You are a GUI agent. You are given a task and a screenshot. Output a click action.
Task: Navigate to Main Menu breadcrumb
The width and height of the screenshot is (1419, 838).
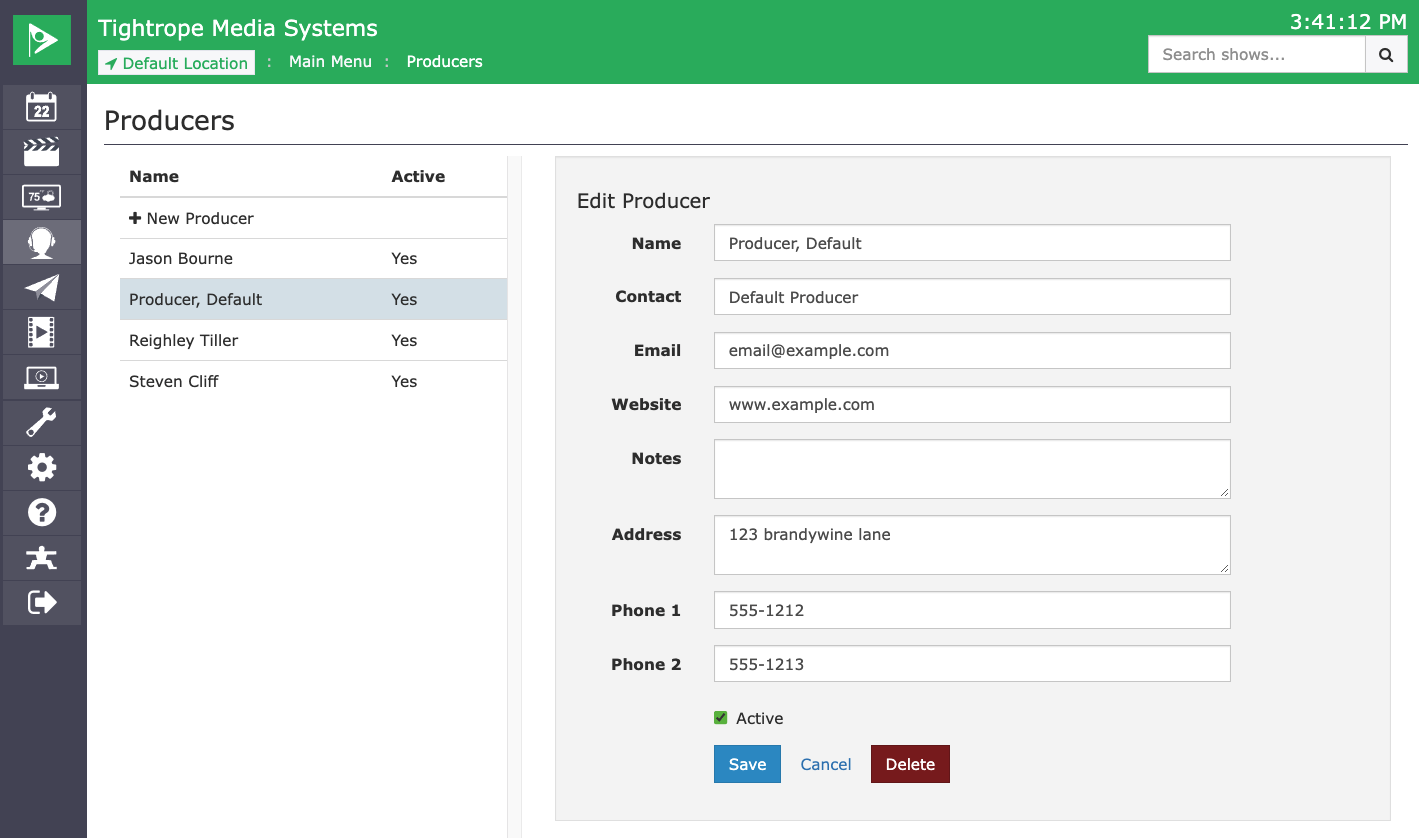[x=330, y=61]
